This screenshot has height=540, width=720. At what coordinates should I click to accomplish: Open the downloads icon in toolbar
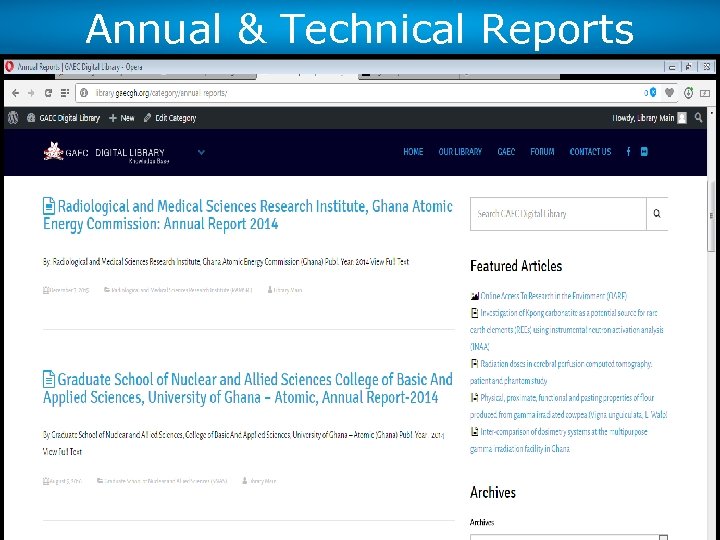click(688, 93)
